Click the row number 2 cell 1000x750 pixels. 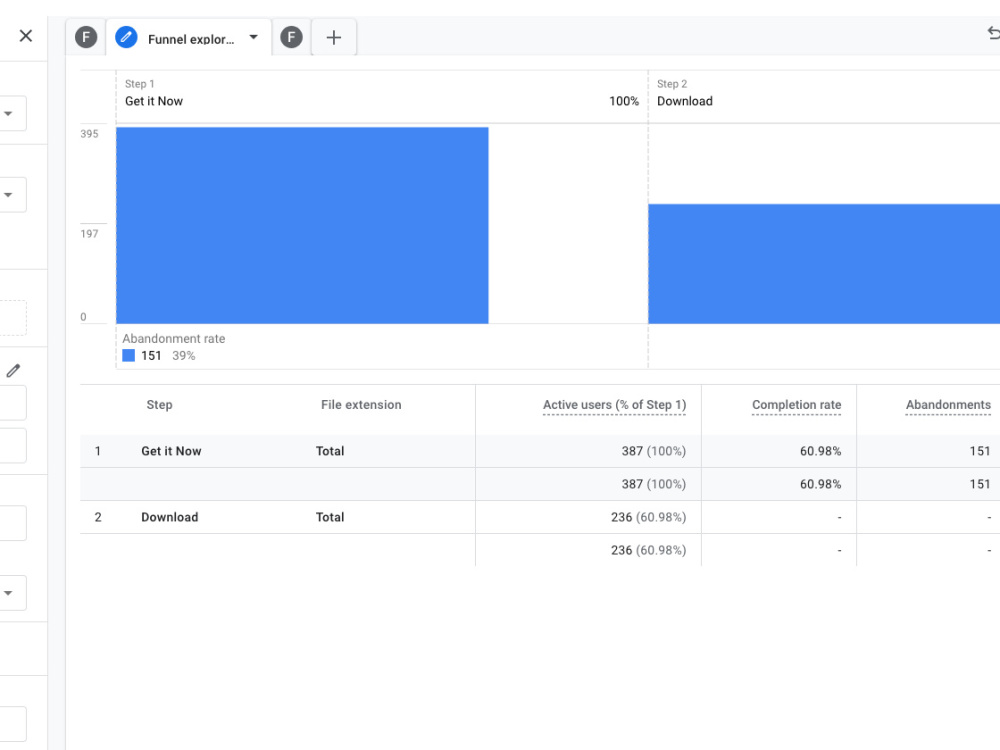(x=98, y=517)
